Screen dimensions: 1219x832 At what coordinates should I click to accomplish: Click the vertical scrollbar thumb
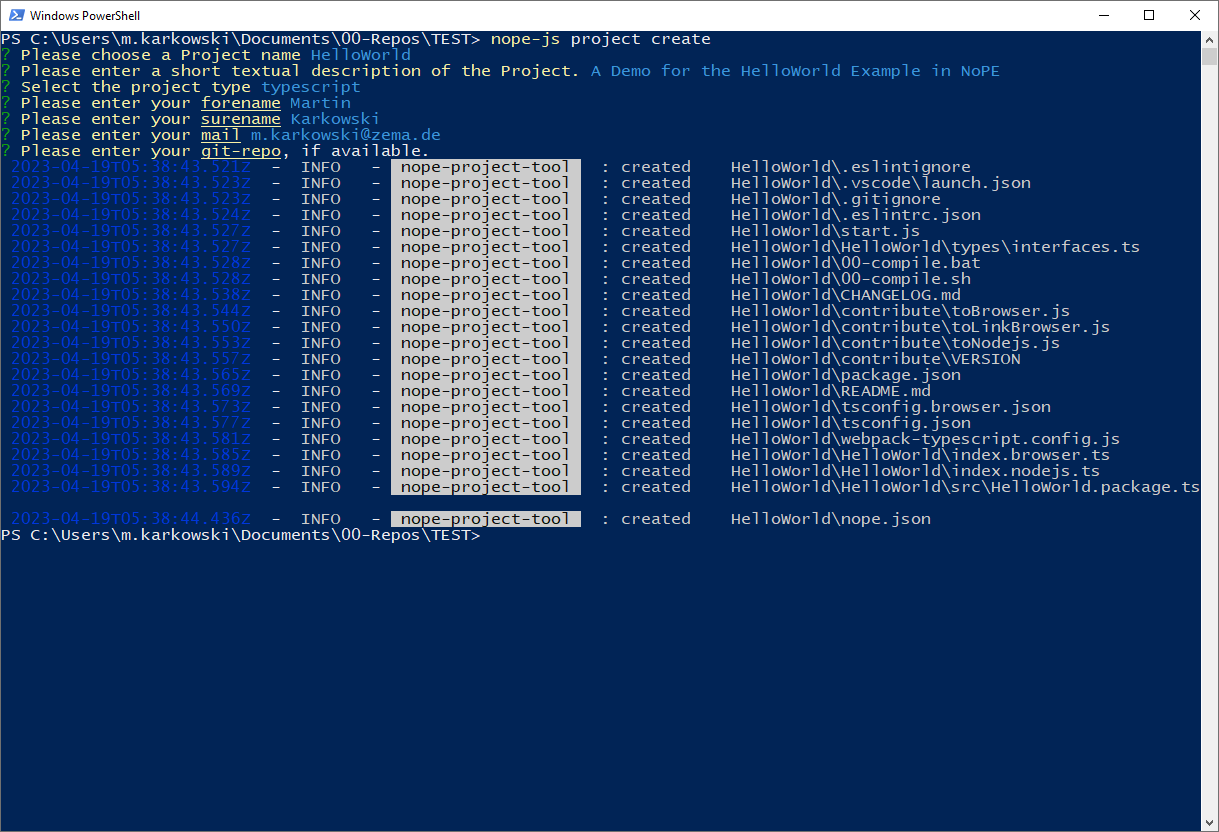pyautogui.click(x=1210, y=56)
